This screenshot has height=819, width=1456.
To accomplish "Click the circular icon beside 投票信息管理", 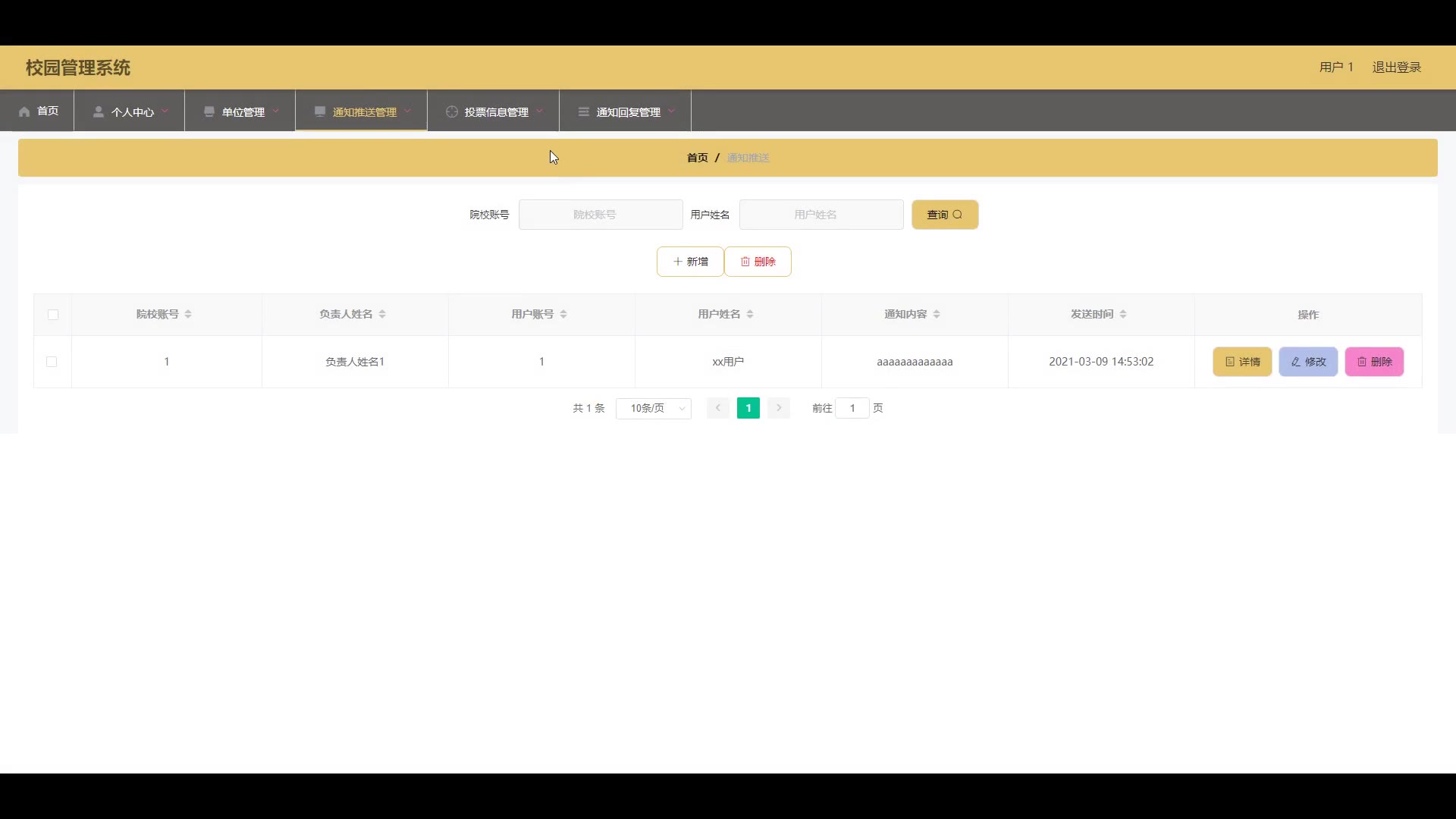I will (452, 111).
